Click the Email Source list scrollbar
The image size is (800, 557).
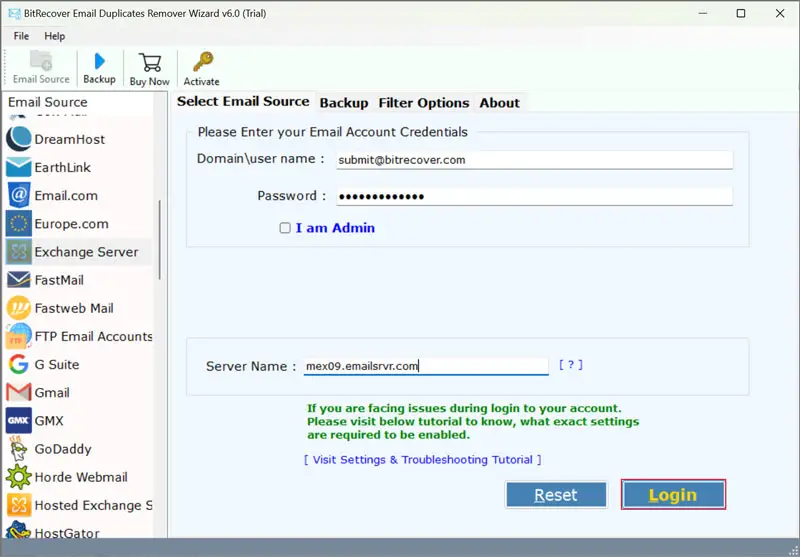pos(160,240)
